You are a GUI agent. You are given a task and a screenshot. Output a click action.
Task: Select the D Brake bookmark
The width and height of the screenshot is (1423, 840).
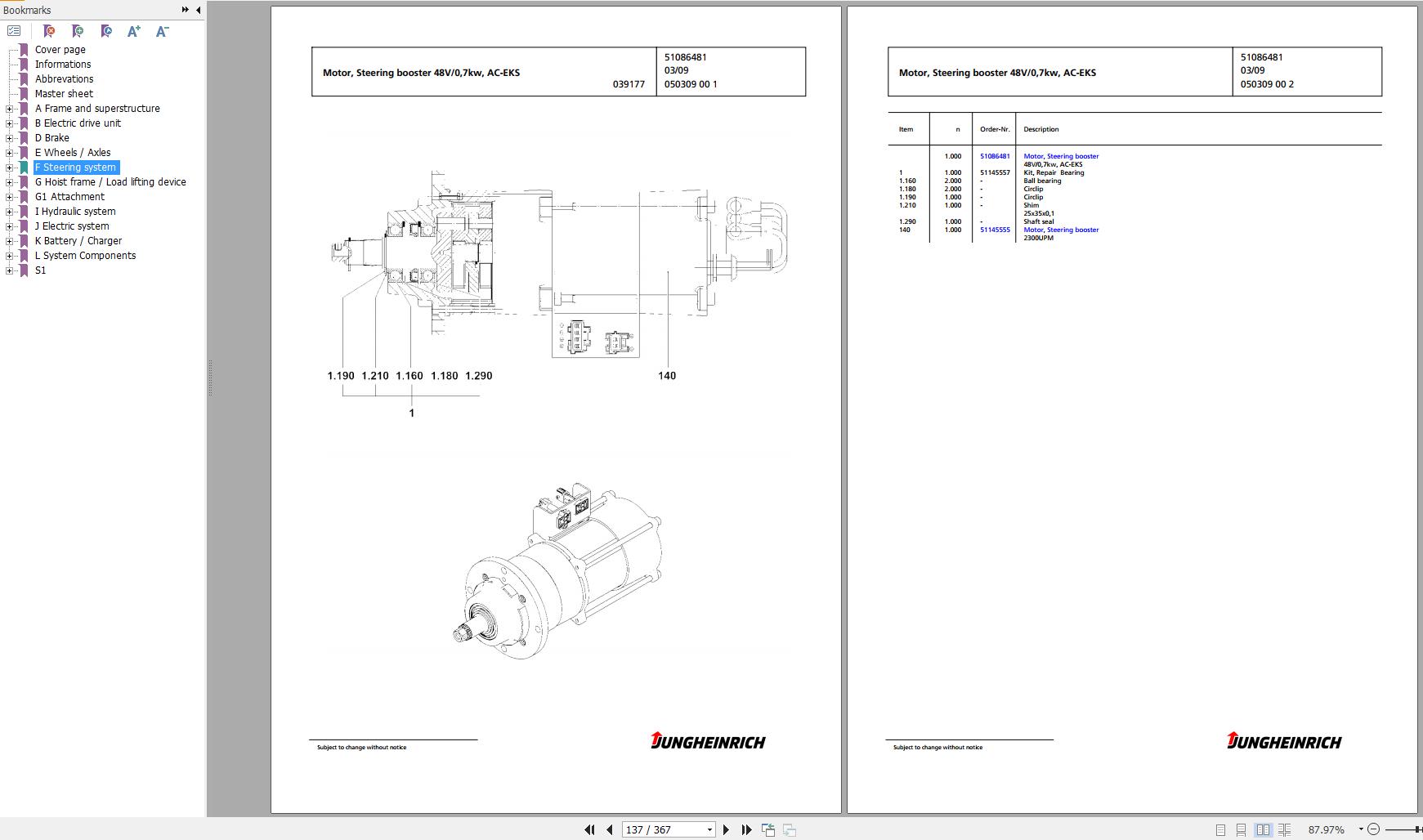pyautogui.click(x=52, y=138)
